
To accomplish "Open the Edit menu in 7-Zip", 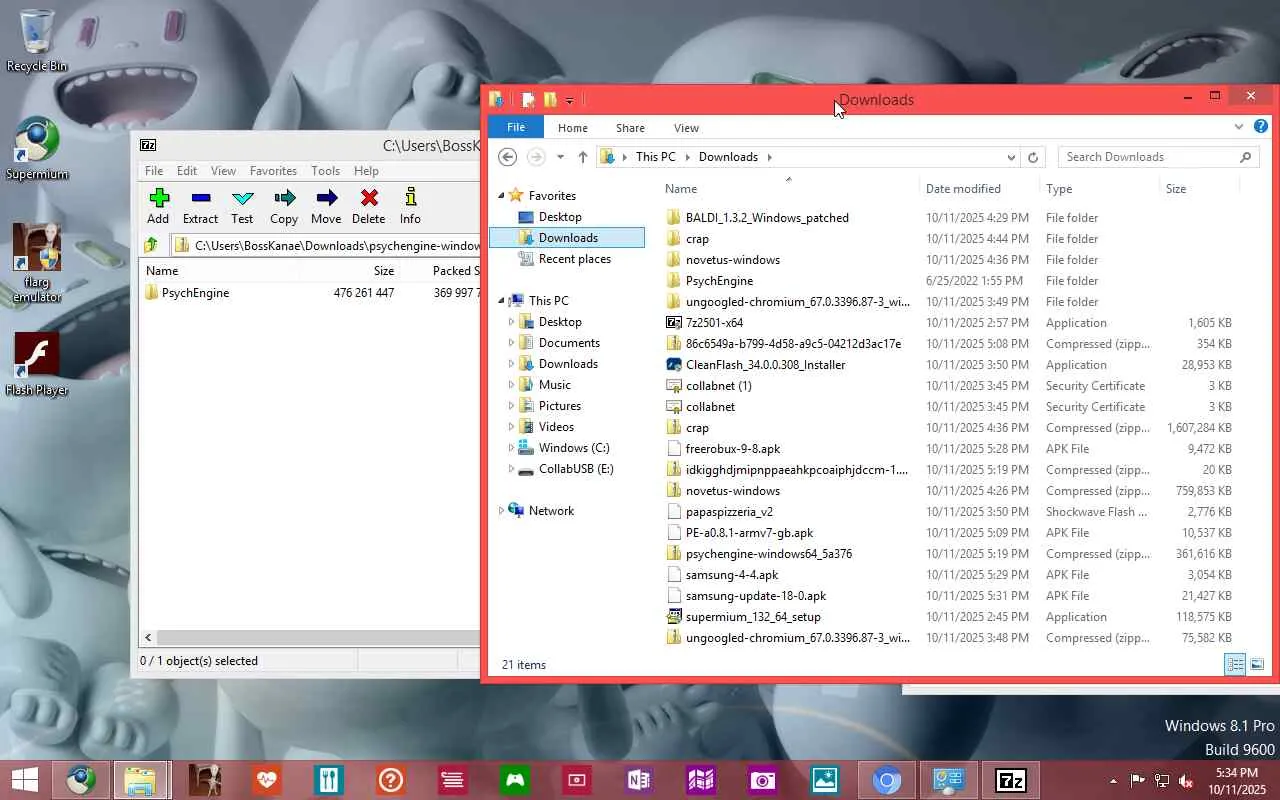I will click(x=187, y=171).
